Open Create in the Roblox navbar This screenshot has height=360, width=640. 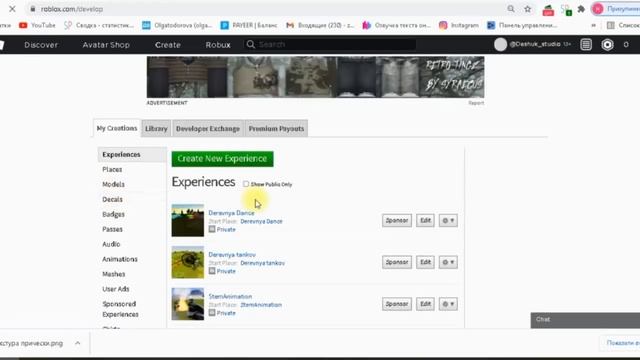pos(168,44)
